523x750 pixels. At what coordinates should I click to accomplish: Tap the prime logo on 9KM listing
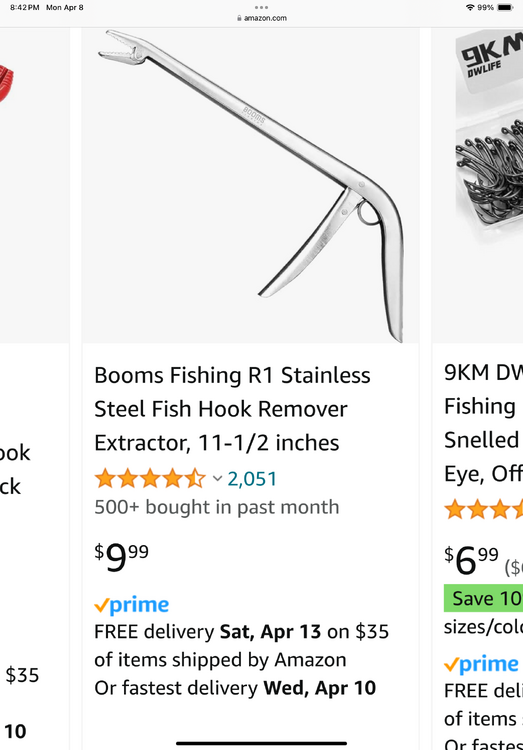point(481,664)
